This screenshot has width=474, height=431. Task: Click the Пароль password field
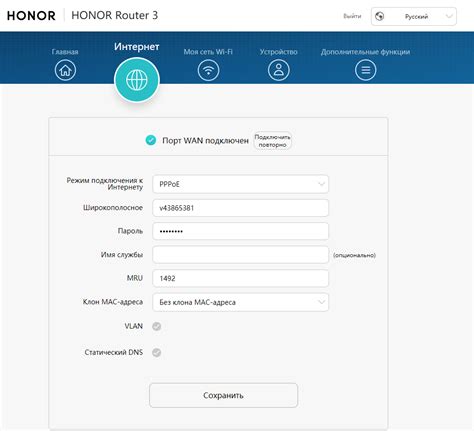pos(241,231)
